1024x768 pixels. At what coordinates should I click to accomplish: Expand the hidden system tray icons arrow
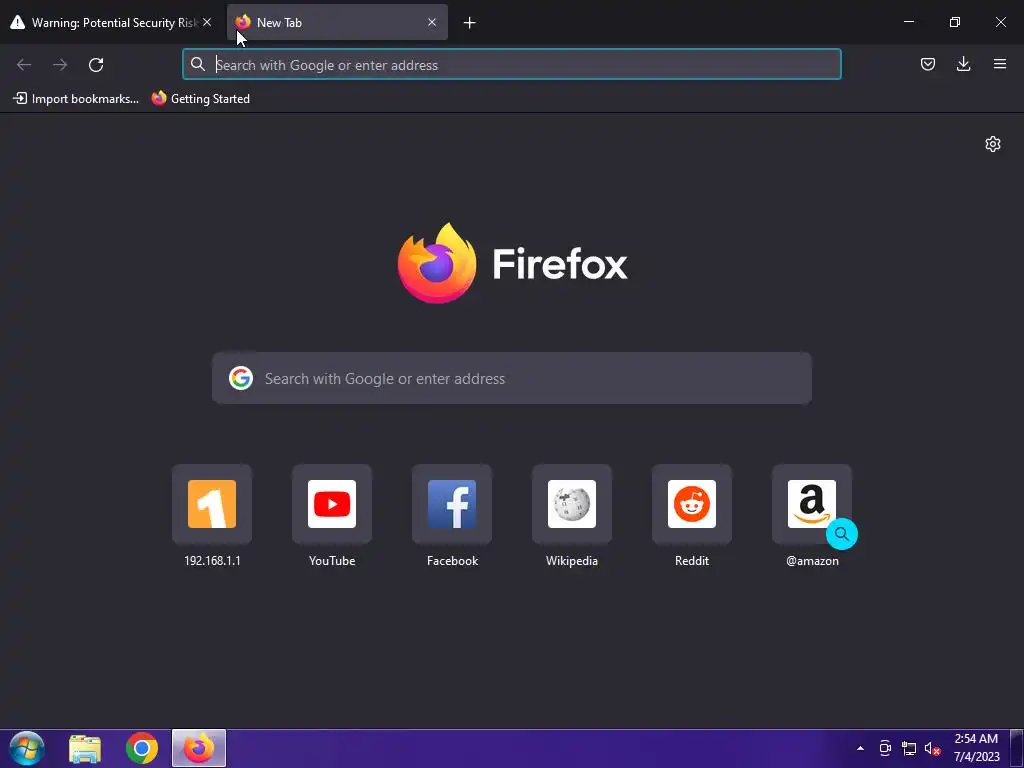click(860, 748)
